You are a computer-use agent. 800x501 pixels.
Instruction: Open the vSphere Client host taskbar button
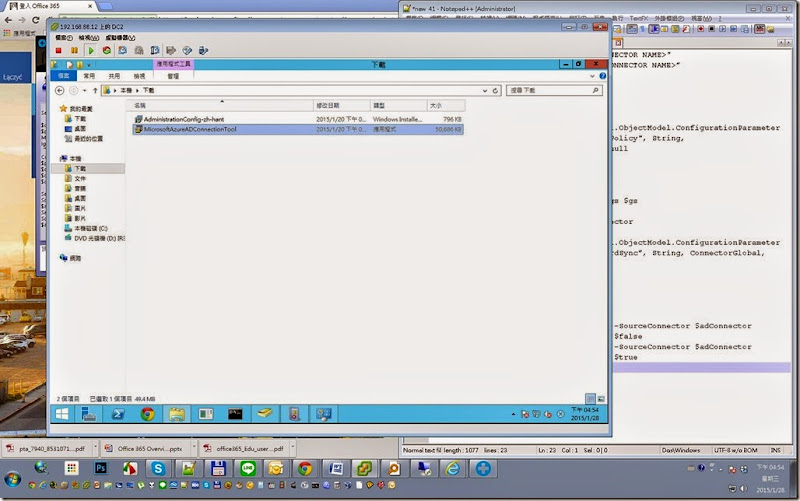364,468
